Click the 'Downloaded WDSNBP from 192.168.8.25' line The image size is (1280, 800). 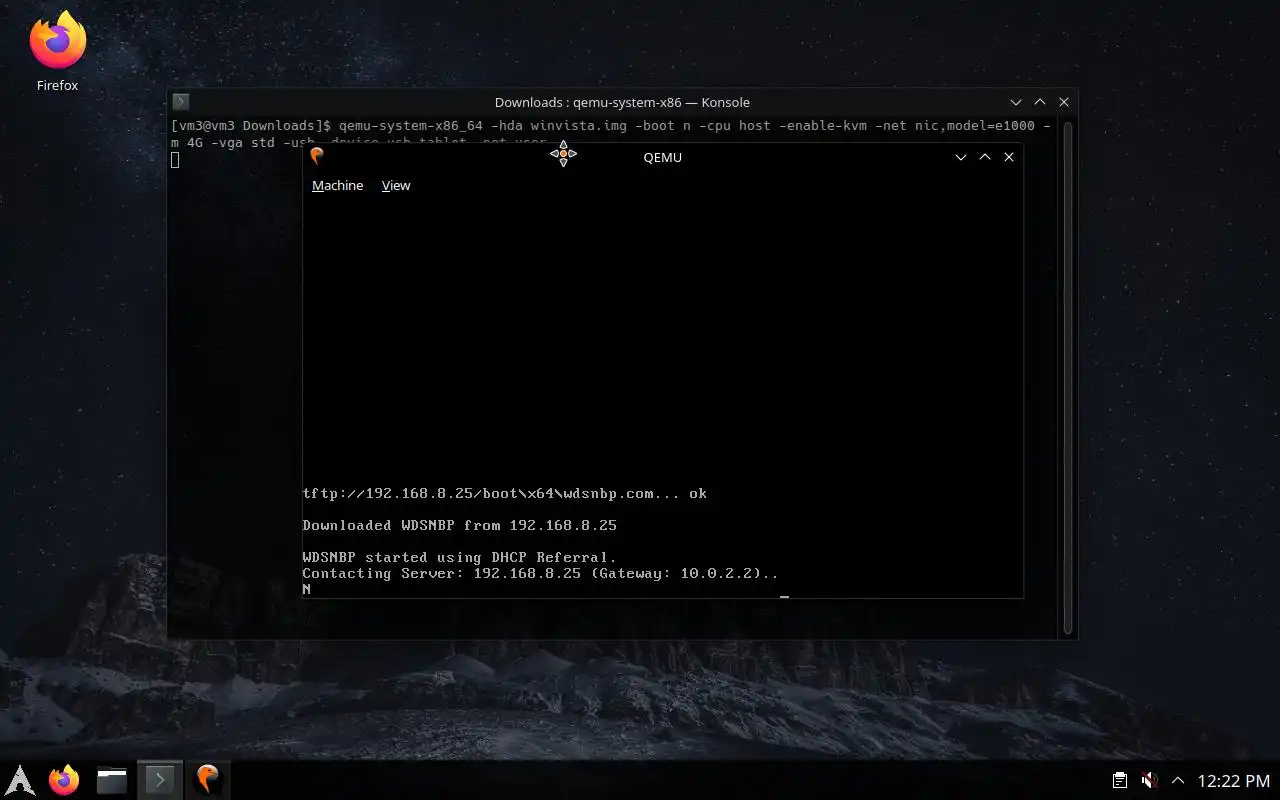(x=460, y=525)
